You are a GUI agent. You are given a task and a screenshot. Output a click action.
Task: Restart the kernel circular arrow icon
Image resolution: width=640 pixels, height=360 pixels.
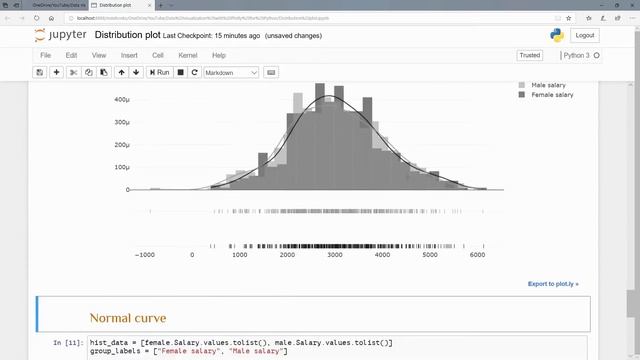(195, 73)
